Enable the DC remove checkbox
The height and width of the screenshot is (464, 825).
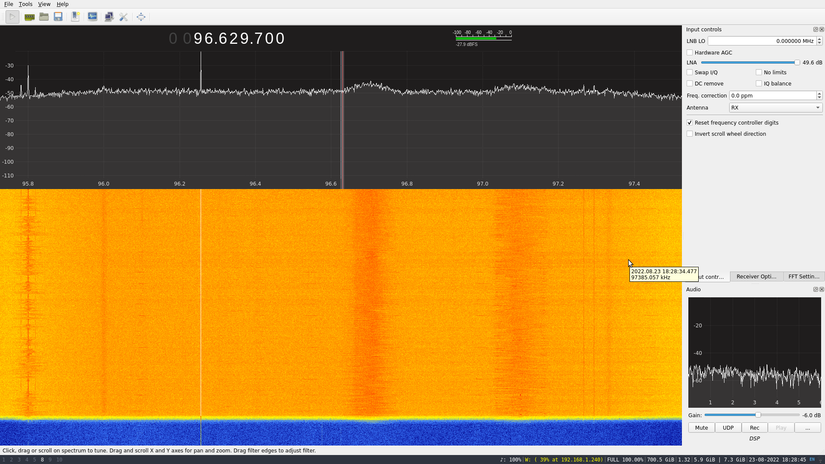click(x=690, y=84)
